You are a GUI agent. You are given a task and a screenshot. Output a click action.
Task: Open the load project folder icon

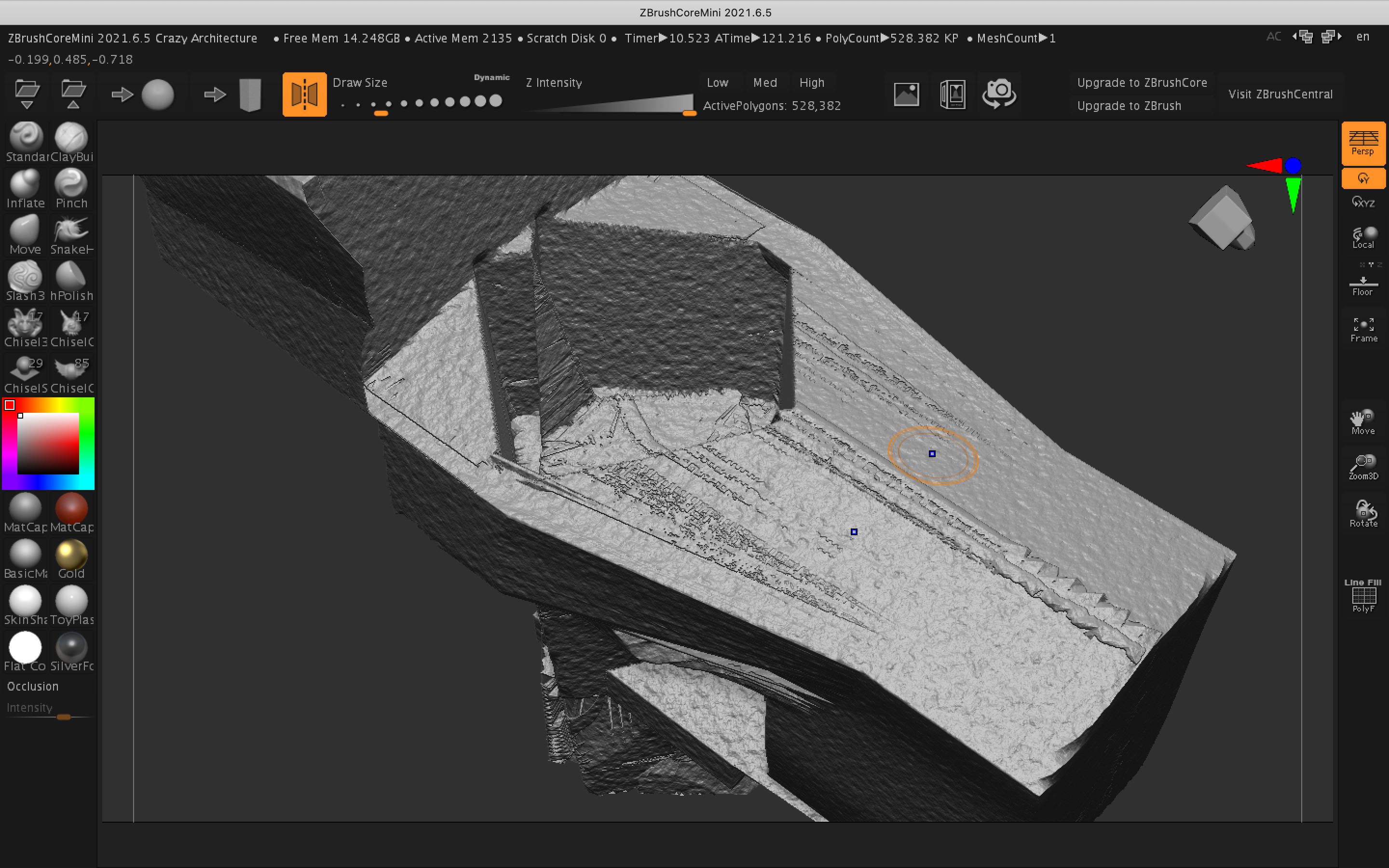click(x=27, y=94)
